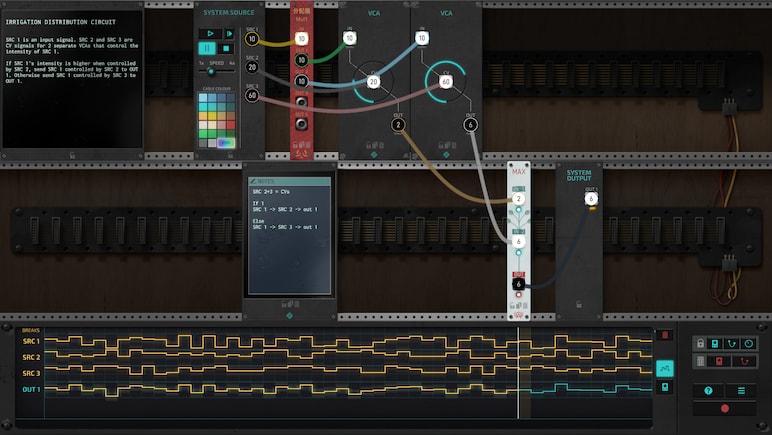This screenshot has height=435, width=772.
Task: Pick the red cable colour swatch
Action: click(231, 125)
